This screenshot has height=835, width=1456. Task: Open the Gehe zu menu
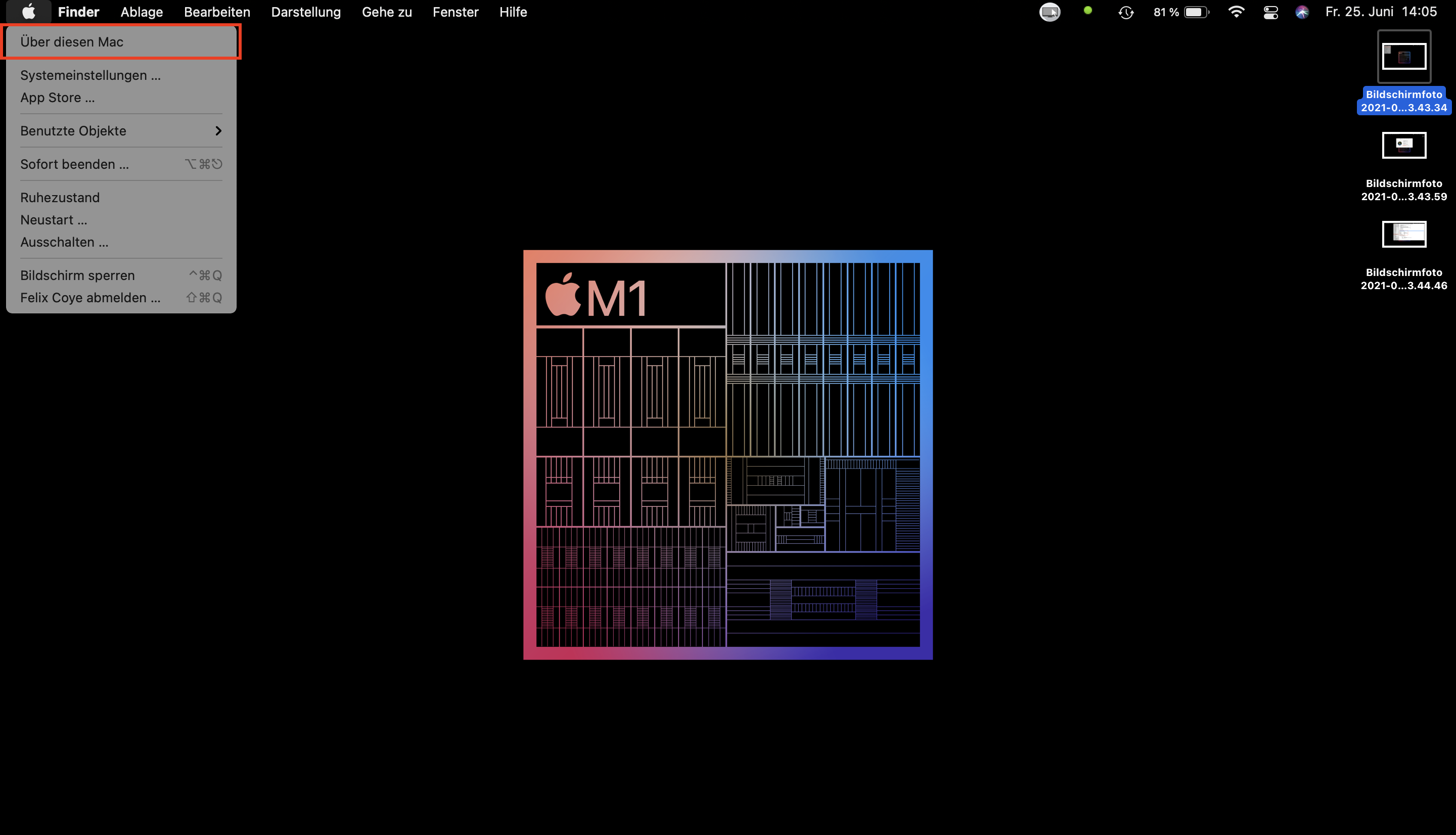(x=387, y=12)
